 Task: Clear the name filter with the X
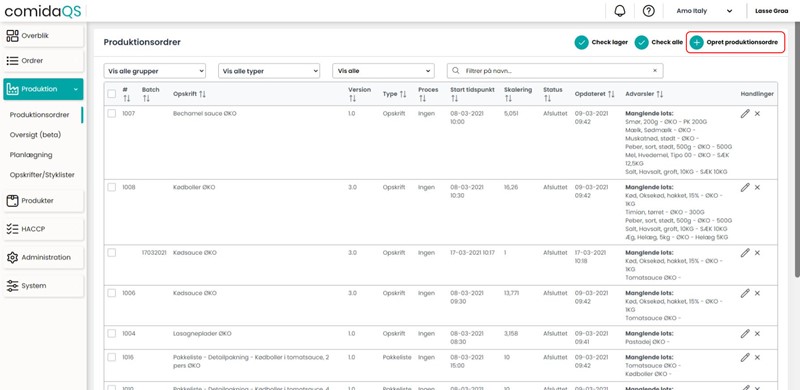[655, 71]
